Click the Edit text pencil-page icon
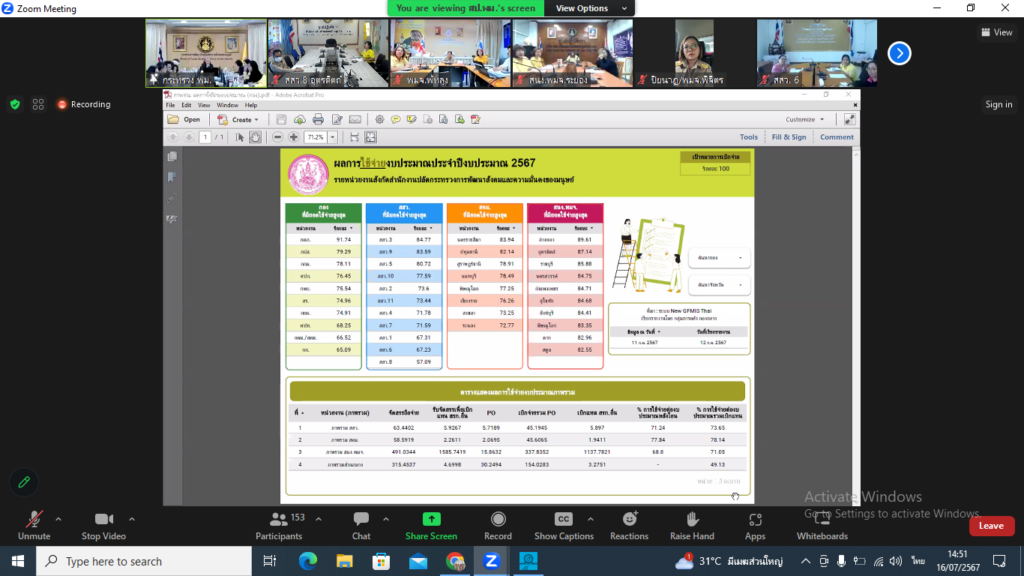 point(337,120)
